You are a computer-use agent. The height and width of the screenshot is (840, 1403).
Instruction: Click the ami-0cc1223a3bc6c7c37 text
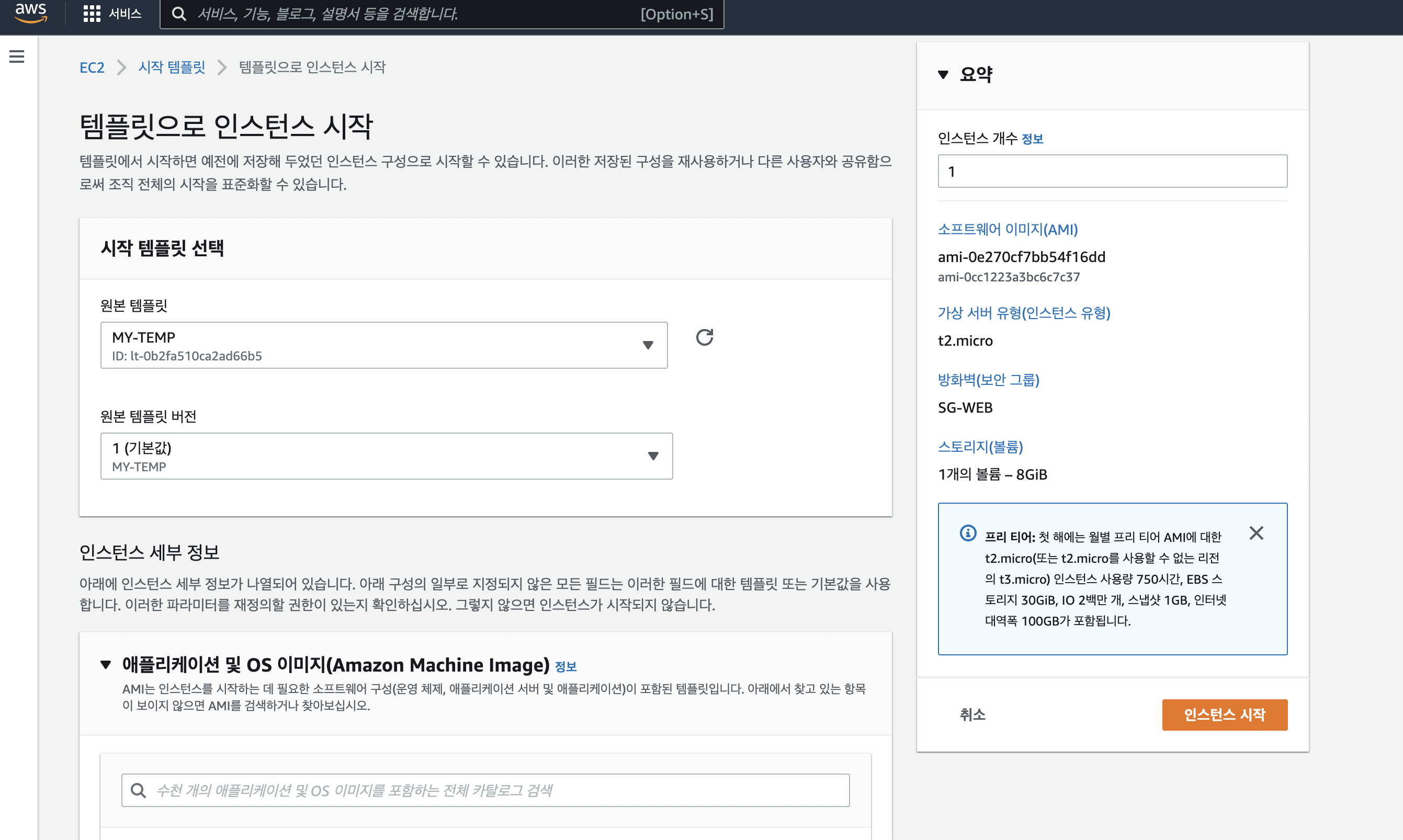[x=1009, y=277]
